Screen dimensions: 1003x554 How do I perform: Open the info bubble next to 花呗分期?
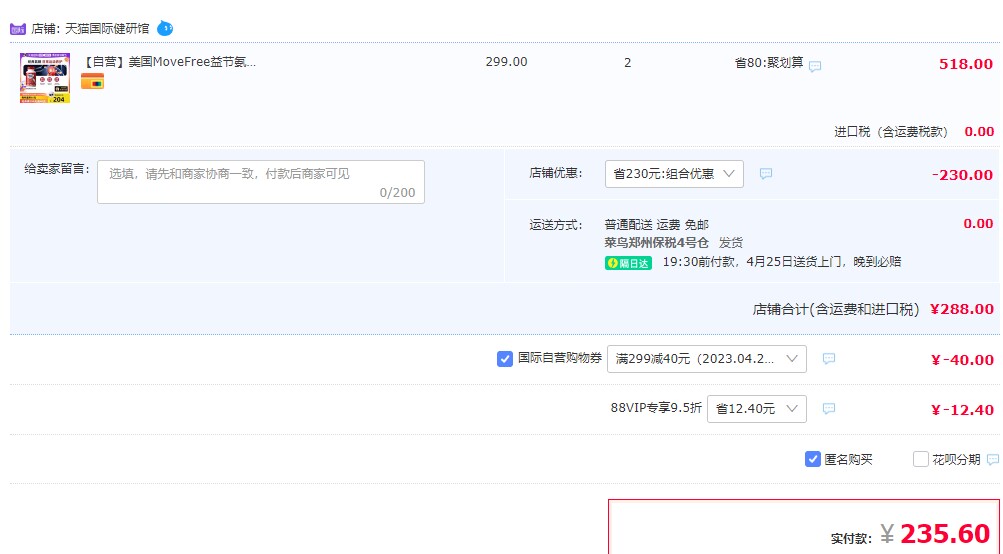coord(993,459)
